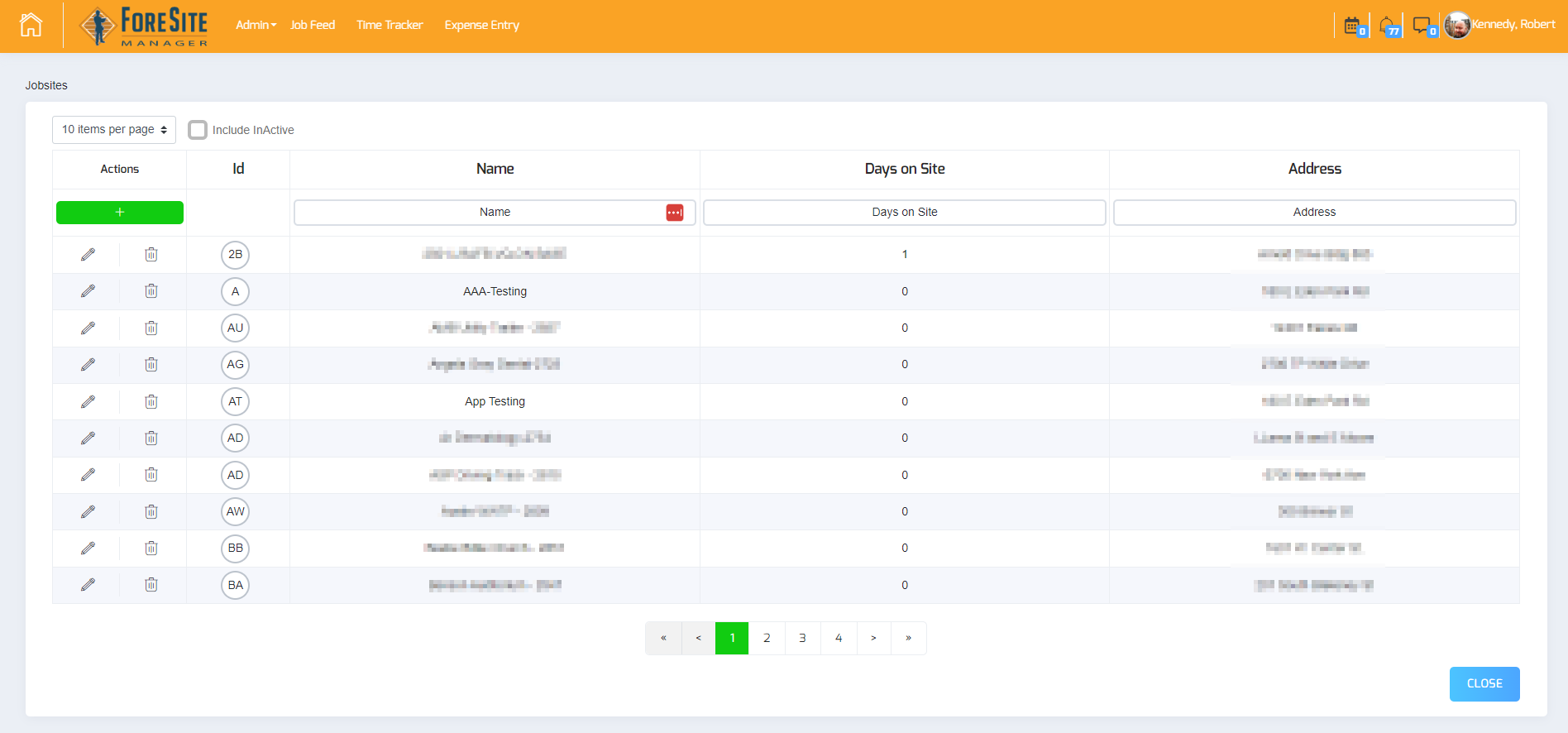This screenshot has width=1568, height=733.
Task: Sort by Id column header
Action: (x=238, y=169)
